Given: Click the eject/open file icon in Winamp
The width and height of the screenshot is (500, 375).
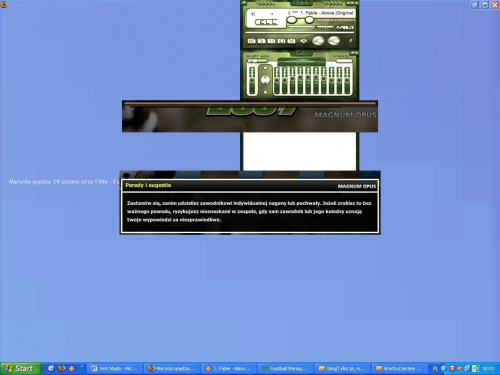Looking at the screenshot, I should [303, 41].
